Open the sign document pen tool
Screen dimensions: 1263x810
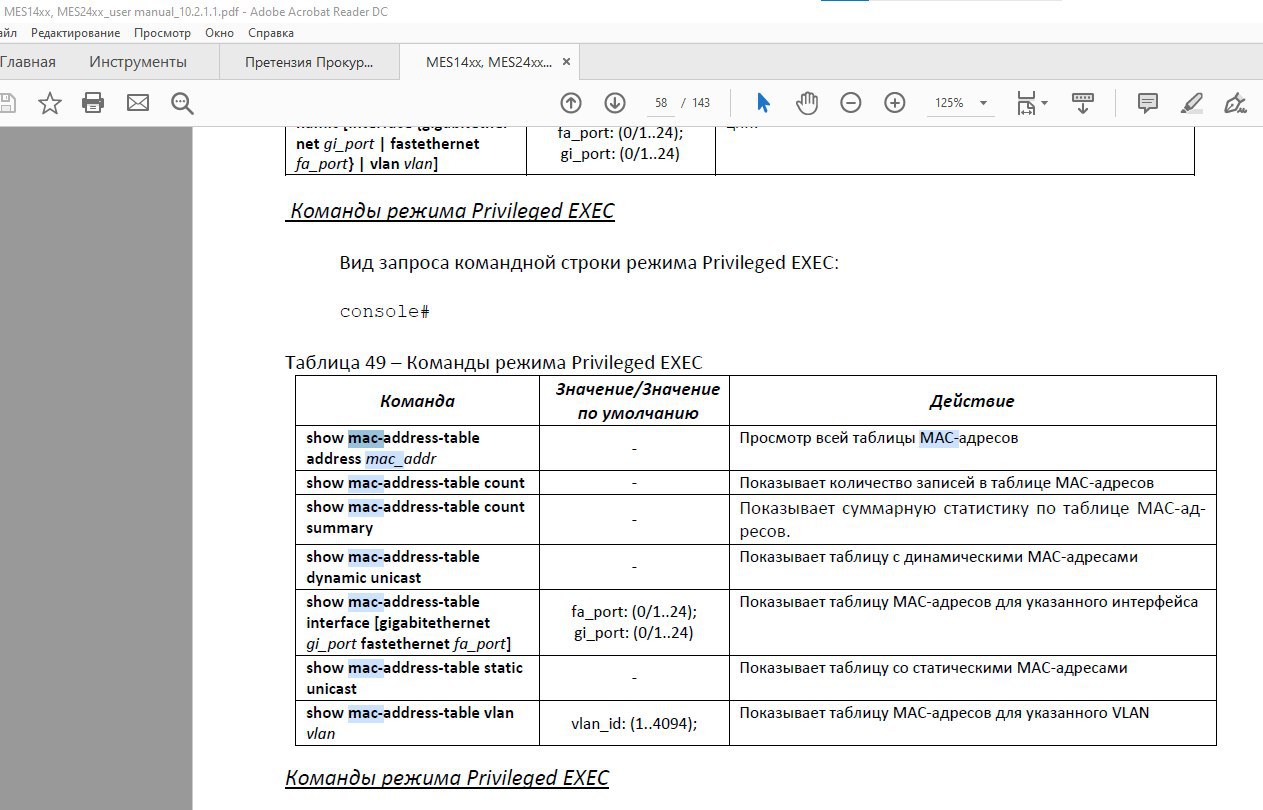(1236, 103)
